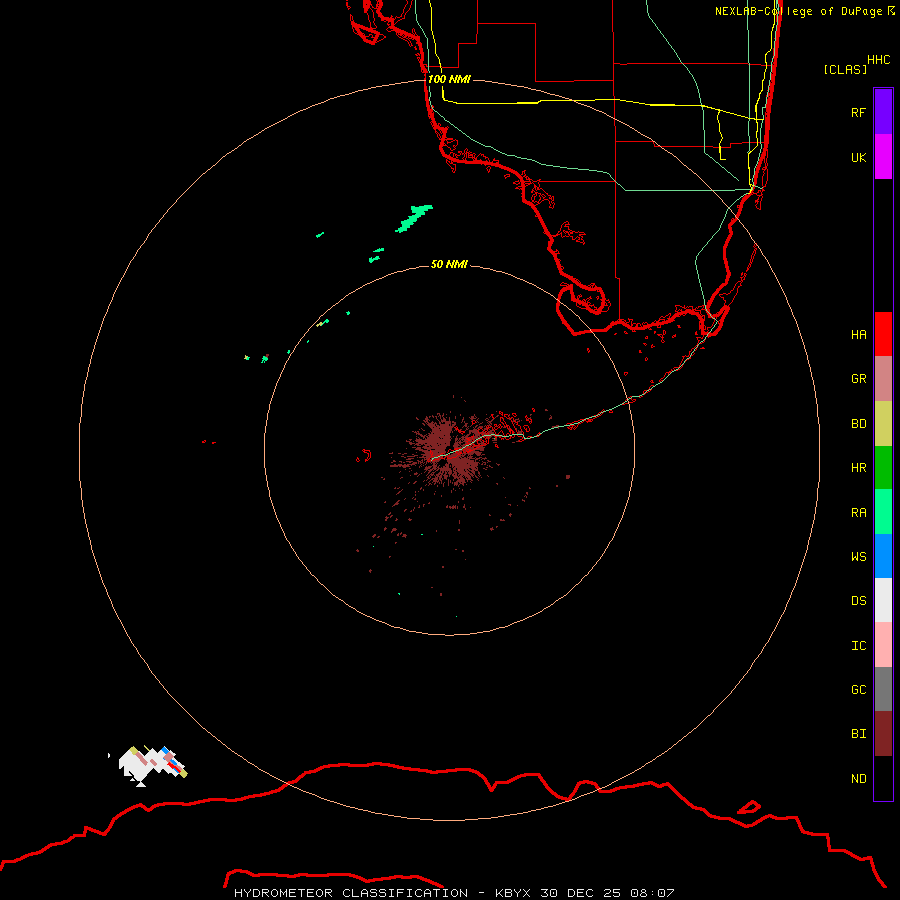Click the HR legend label
Screen dimensions: 900x900
(858, 468)
